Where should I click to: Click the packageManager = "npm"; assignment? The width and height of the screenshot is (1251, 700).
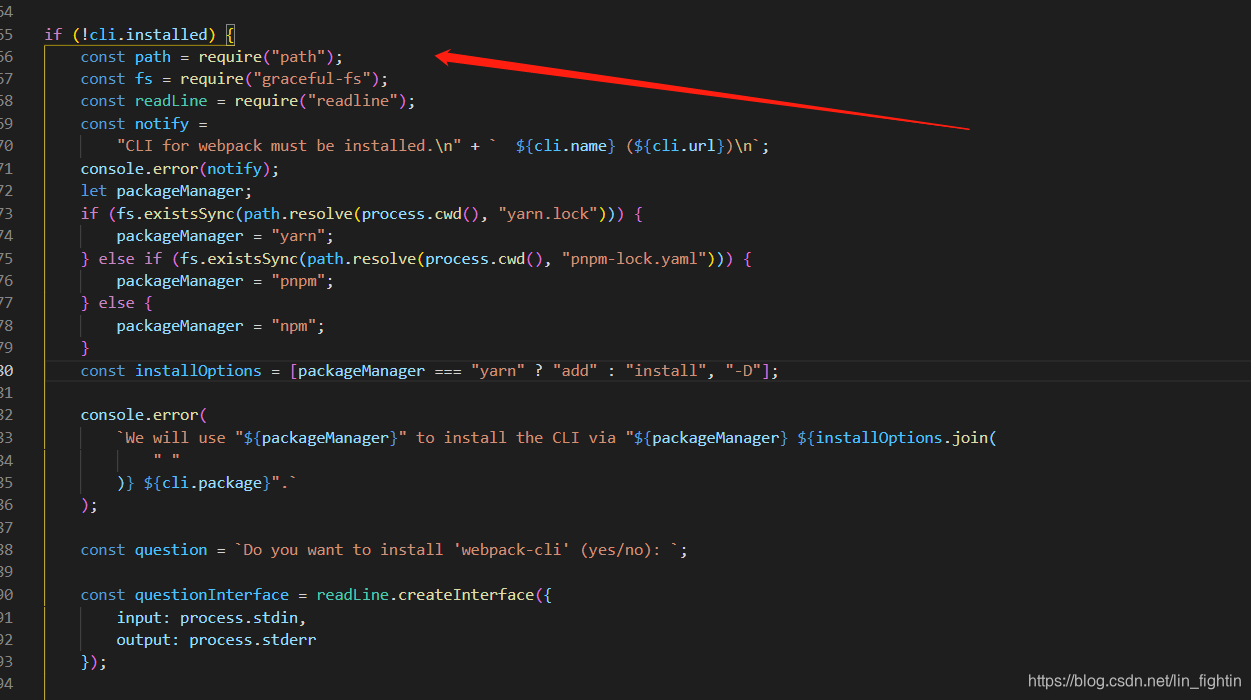click(221, 326)
